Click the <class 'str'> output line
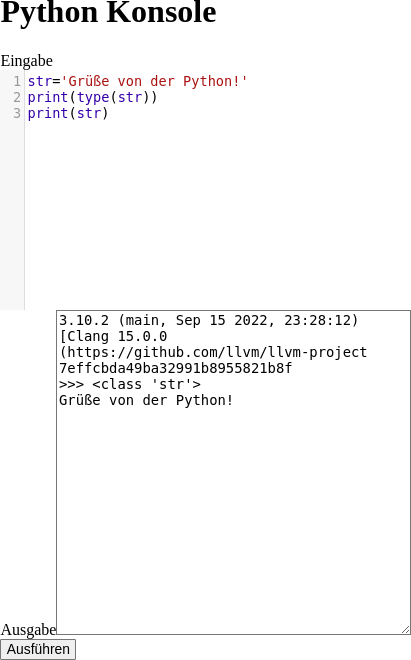 click(x=130, y=384)
